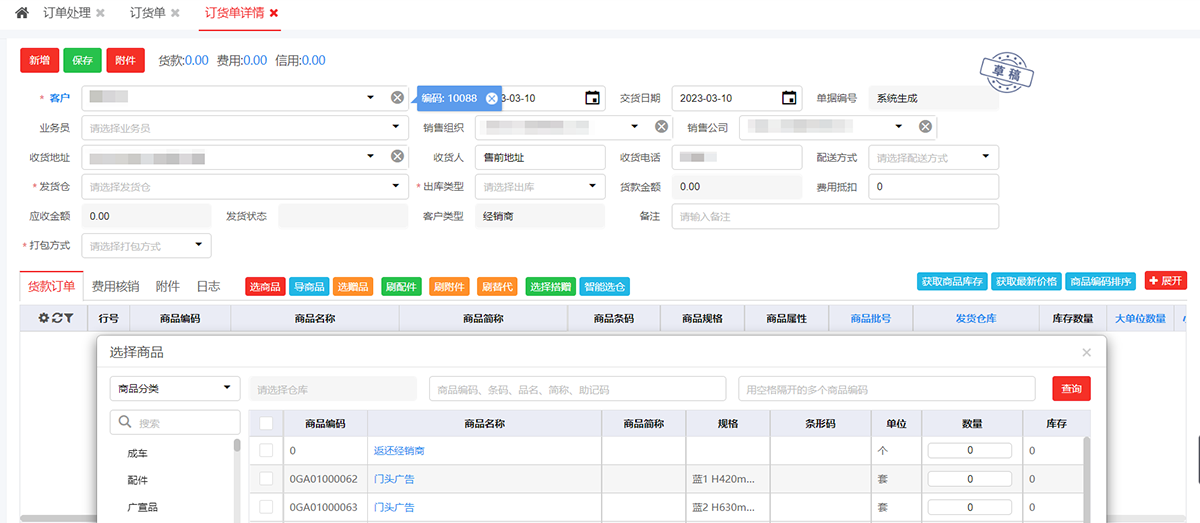Close the 选择商品 dialog
This screenshot has height=523, width=1200.
coord(1087,352)
